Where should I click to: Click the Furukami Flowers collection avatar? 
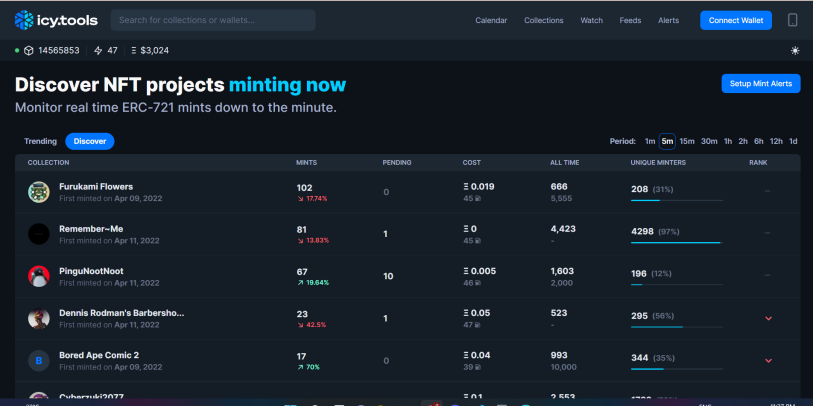point(39,192)
